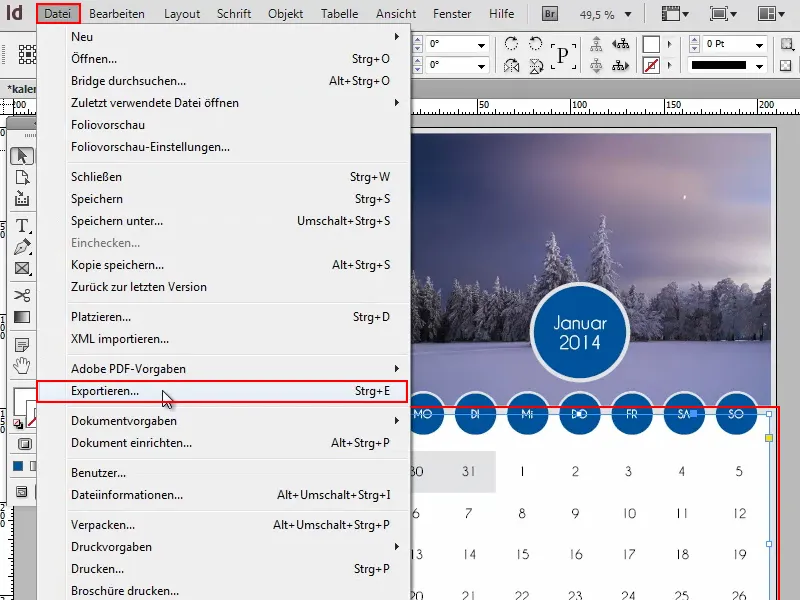Choose Exportieren... from Datei menu

tap(222, 391)
